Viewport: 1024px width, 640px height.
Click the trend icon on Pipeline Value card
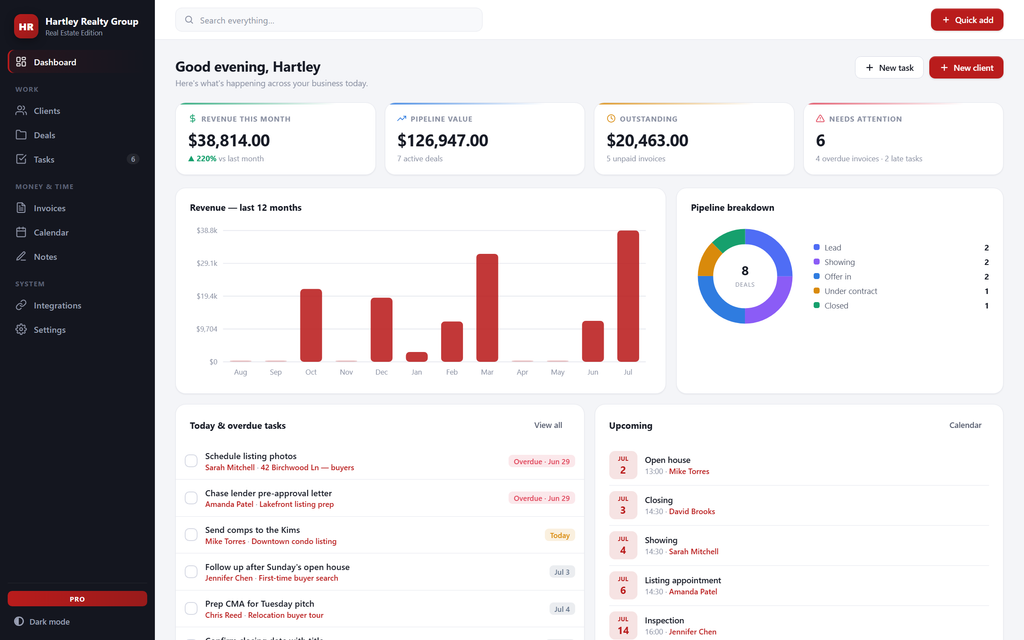(x=402, y=118)
